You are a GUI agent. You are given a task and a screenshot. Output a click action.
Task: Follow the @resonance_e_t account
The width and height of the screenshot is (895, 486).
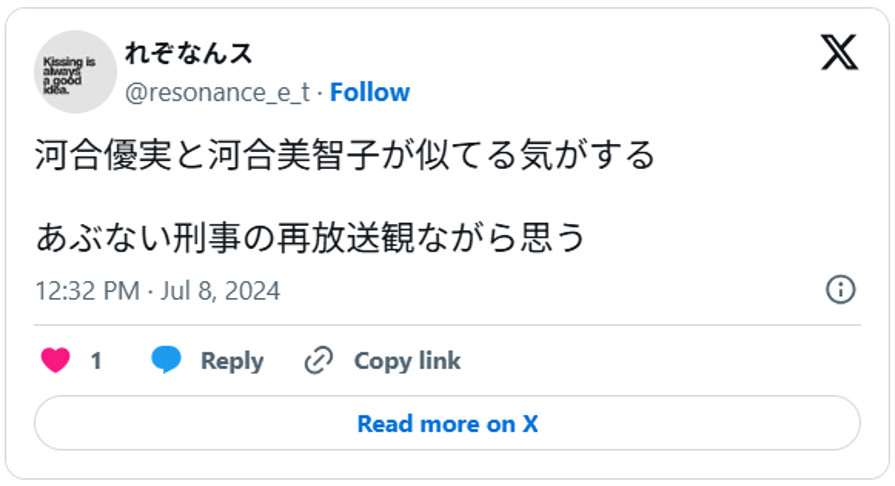point(370,92)
